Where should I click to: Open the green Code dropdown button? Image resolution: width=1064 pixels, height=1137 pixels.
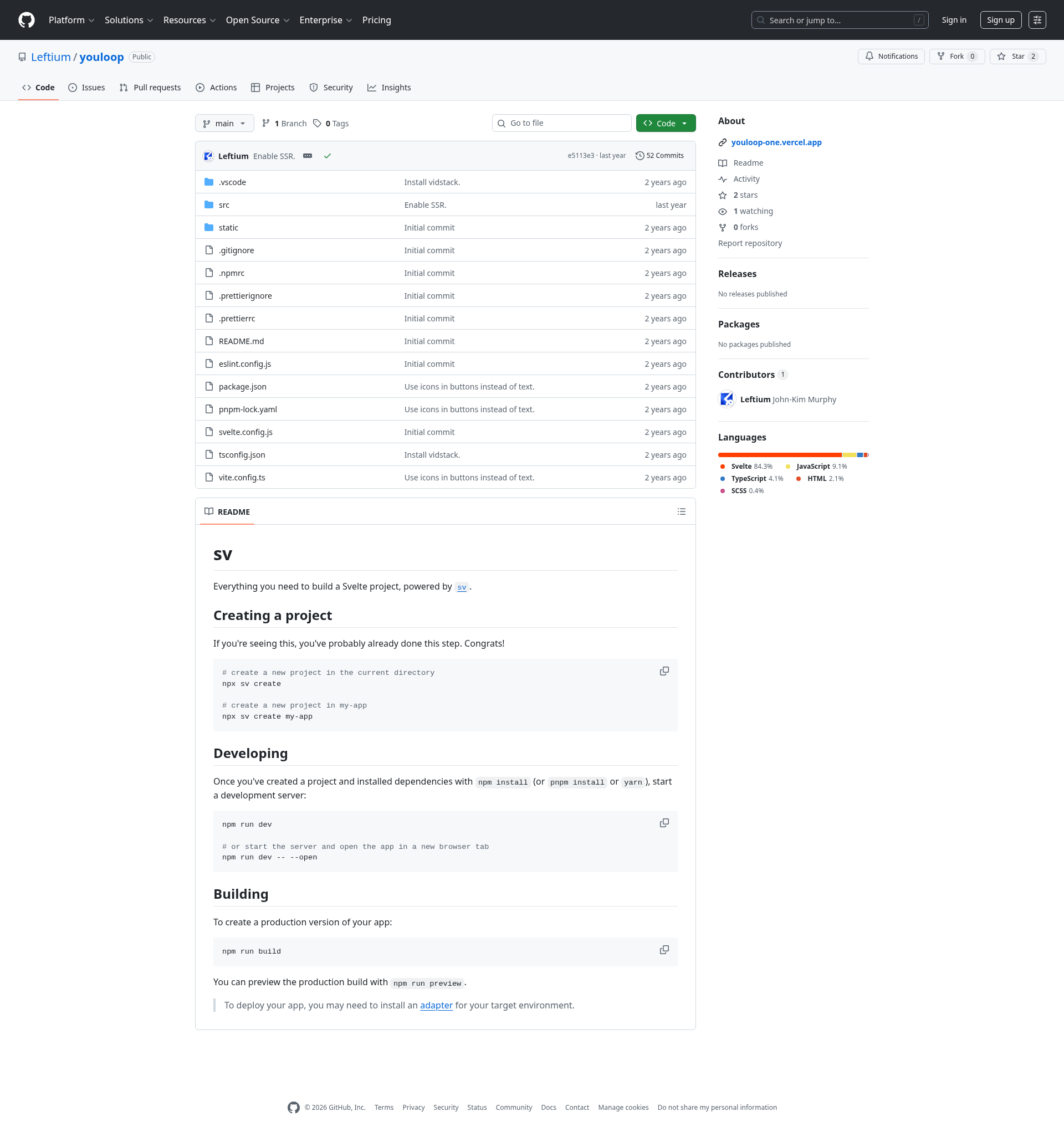coord(666,124)
